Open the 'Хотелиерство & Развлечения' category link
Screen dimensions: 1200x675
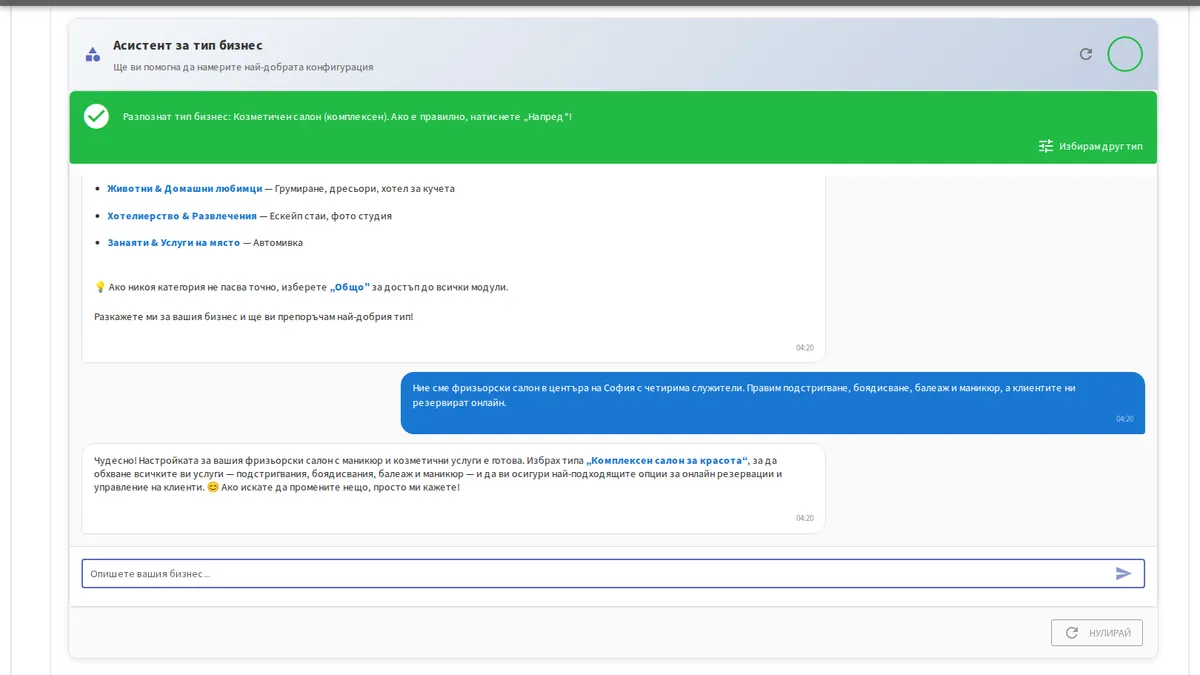[x=182, y=215]
